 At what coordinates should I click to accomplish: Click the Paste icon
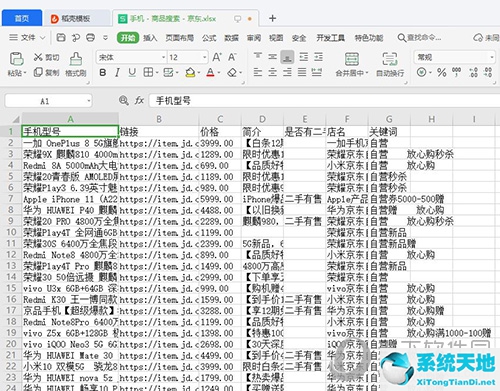(x=16, y=59)
